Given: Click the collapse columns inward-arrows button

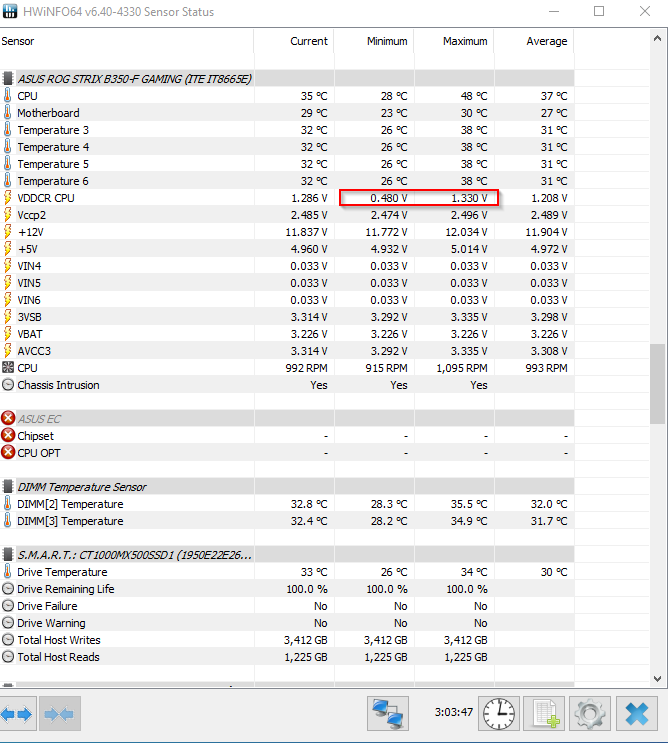Looking at the screenshot, I should (60, 714).
